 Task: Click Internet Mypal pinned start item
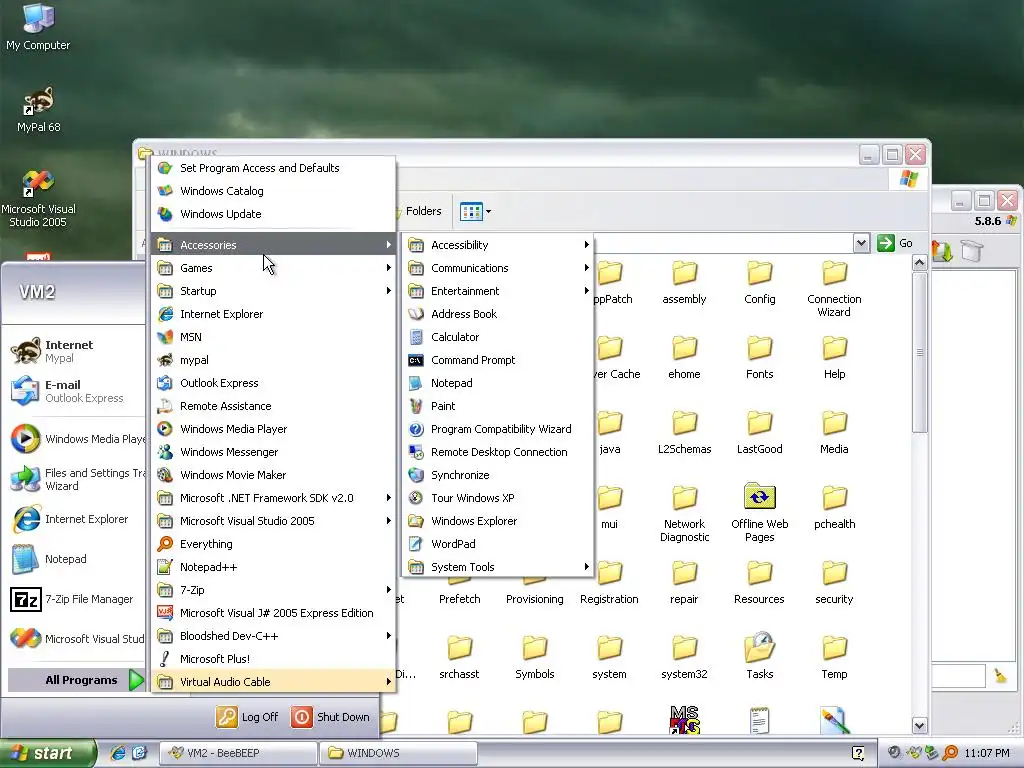75,351
